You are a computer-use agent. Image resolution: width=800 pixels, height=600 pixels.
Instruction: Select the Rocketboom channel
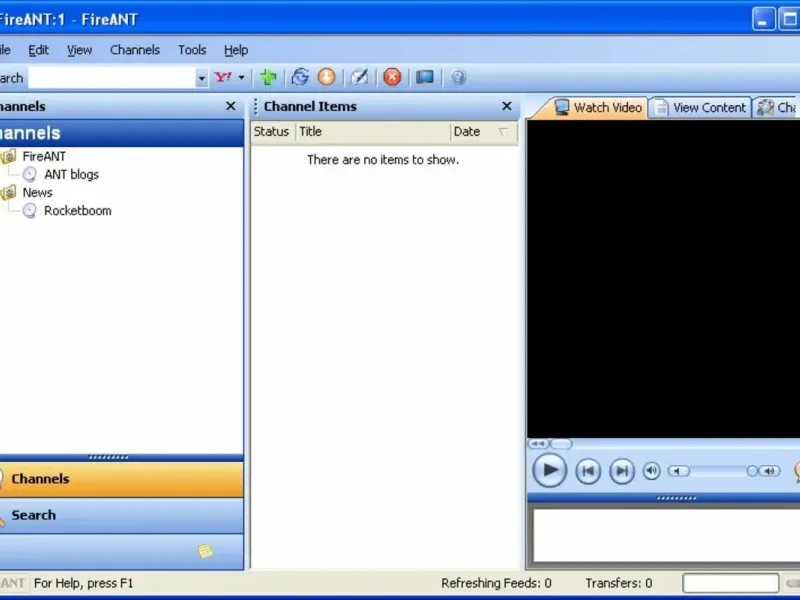[78, 211]
